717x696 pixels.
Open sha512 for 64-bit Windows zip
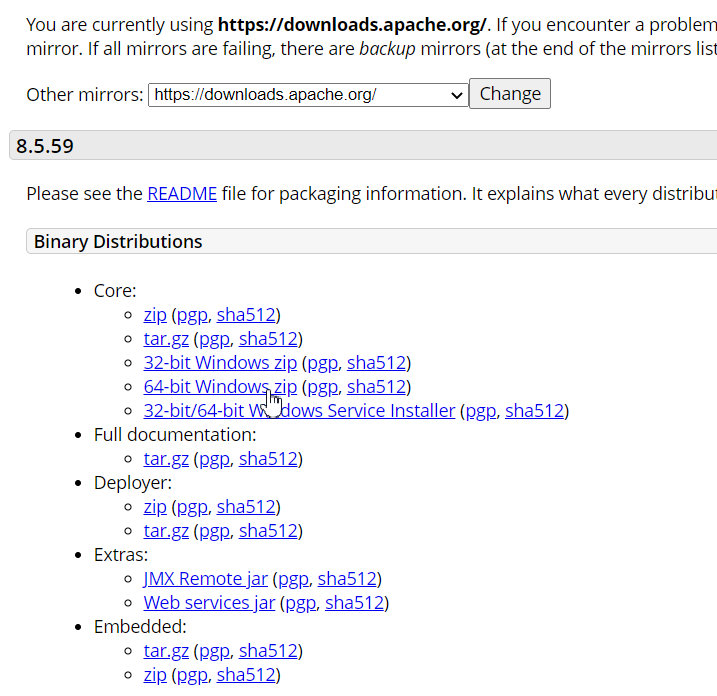click(x=376, y=387)
